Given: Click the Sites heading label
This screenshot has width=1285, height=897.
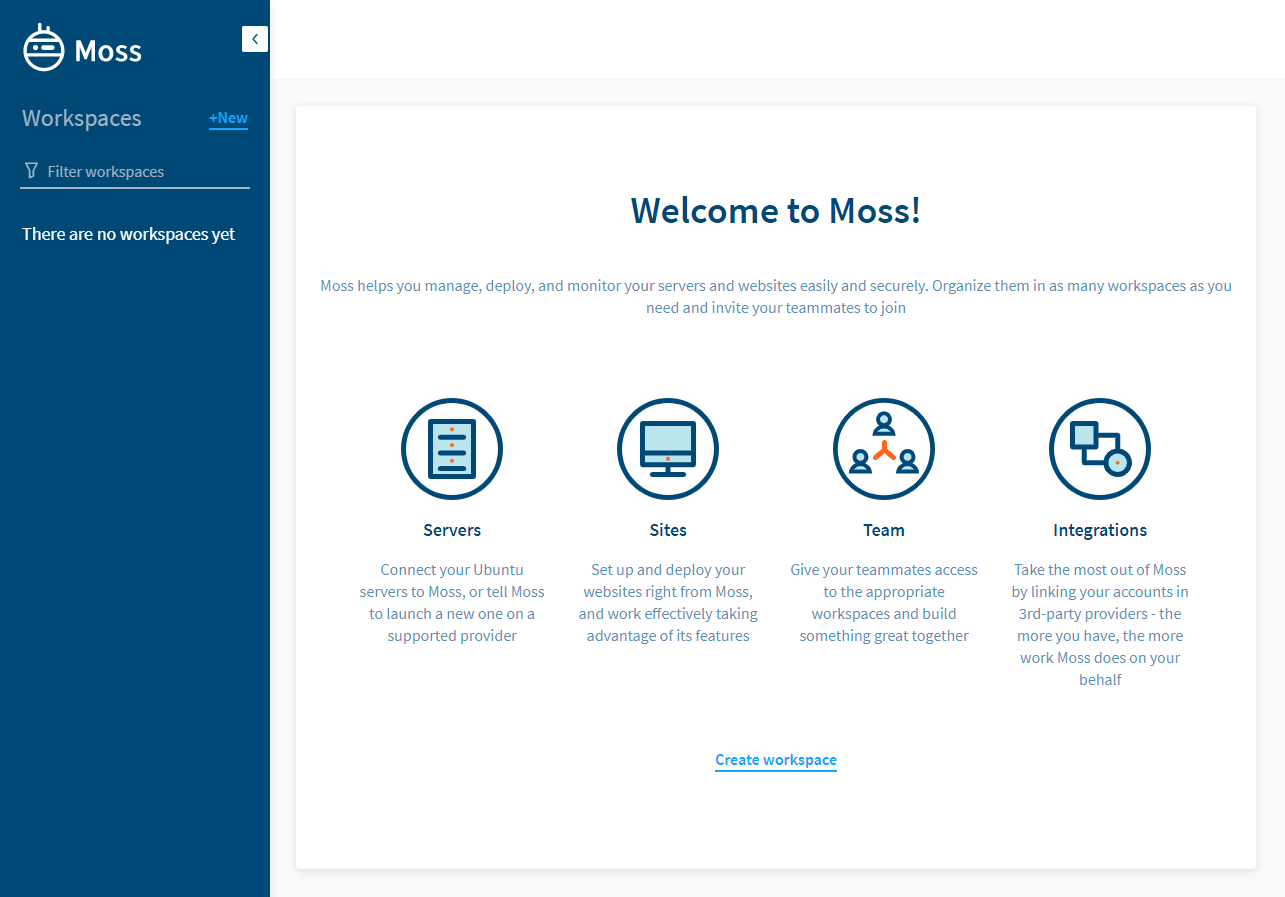Looking at the screenshot, I should [668, 530].
